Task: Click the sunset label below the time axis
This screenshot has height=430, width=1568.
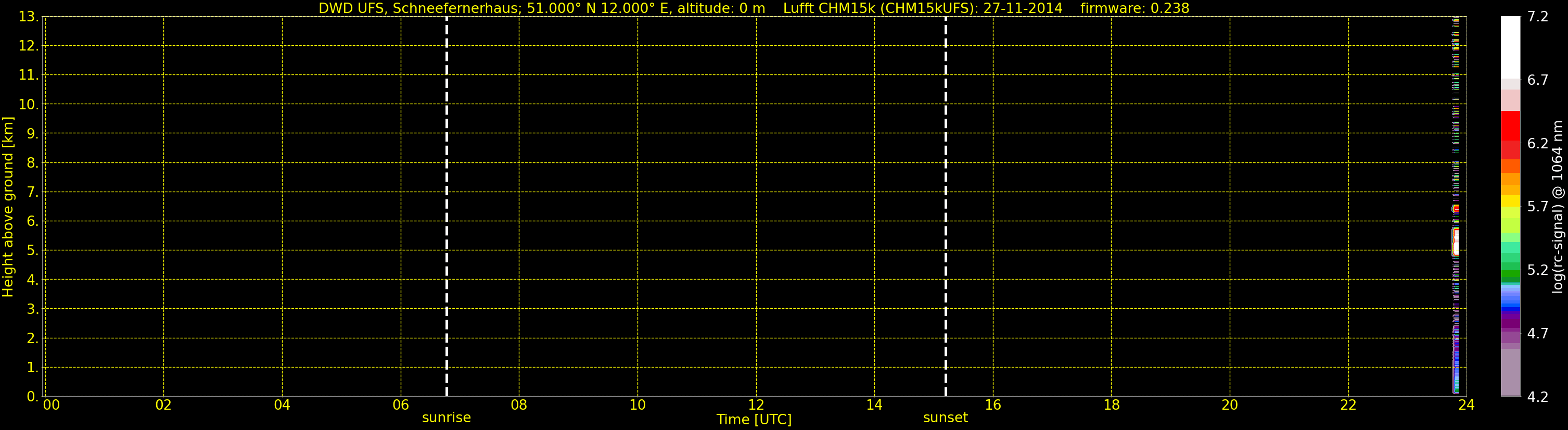Action: tap(945, 418)
